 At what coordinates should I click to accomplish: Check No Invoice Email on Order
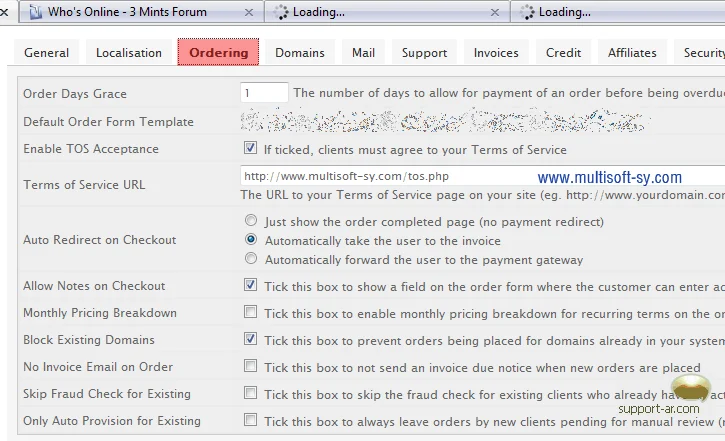(x=250, y=367)
